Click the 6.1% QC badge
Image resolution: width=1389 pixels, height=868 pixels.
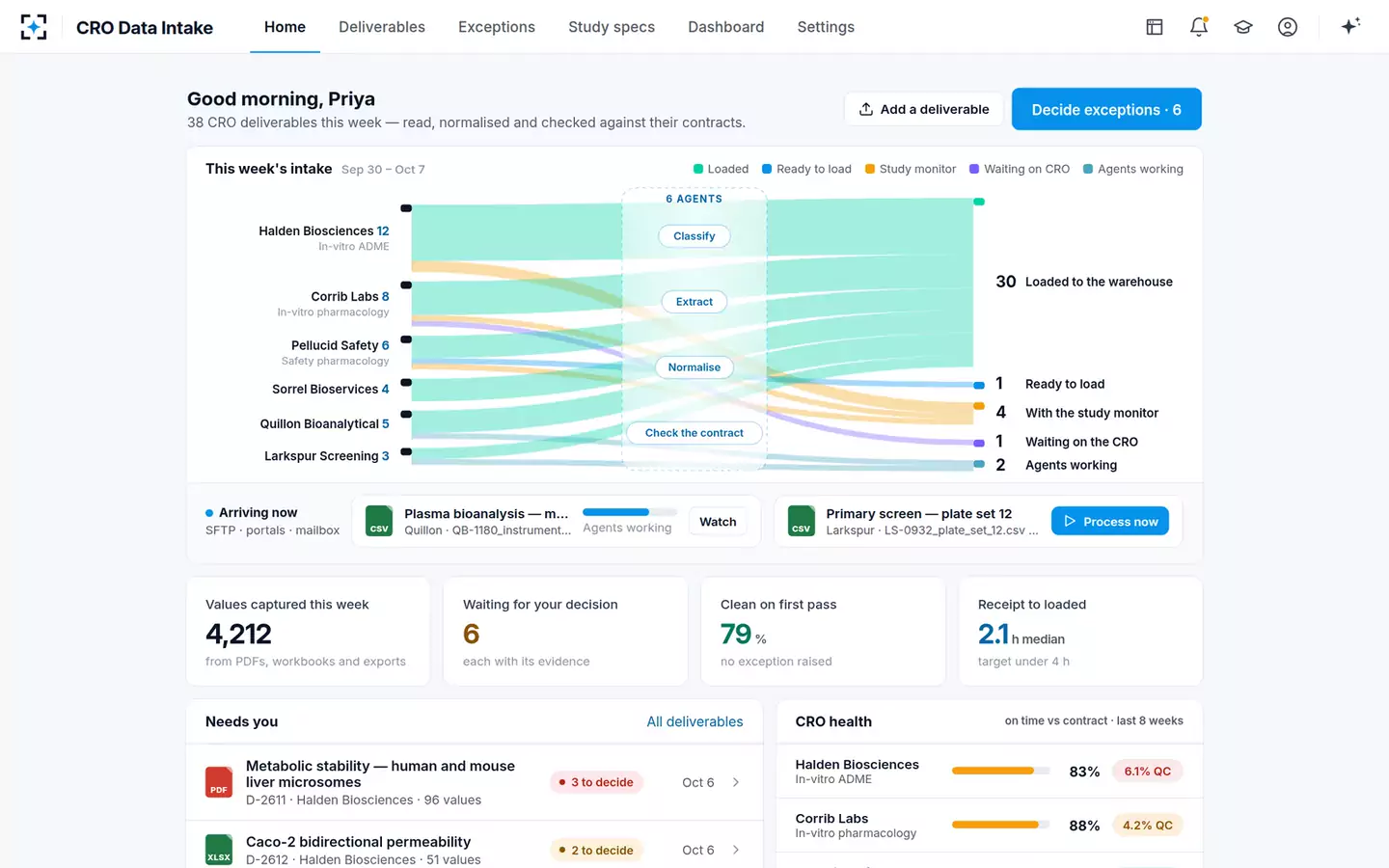click(x=1148, y=772)
